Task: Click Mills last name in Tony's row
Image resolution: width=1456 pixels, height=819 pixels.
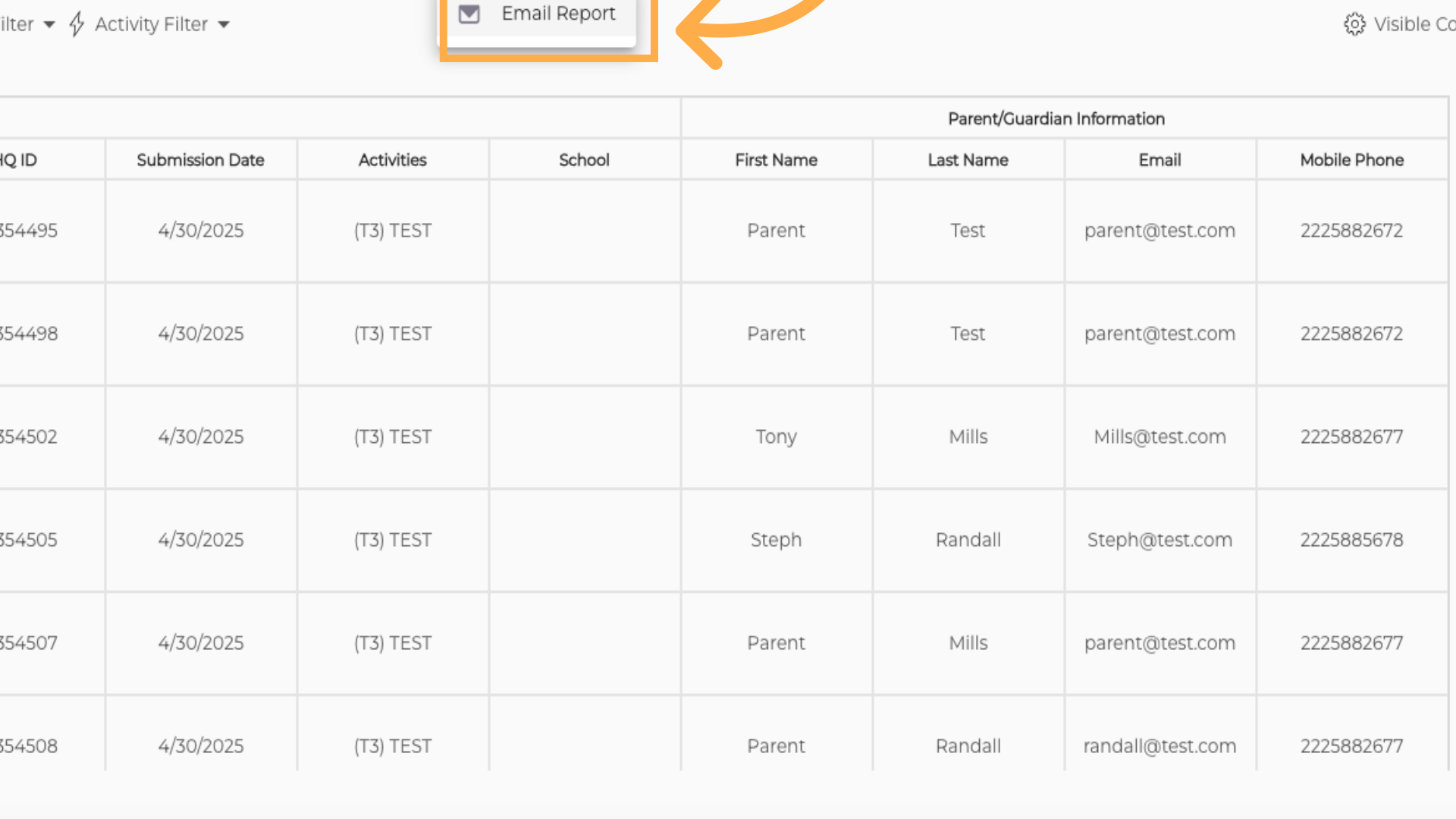Action: pos(968,437)
